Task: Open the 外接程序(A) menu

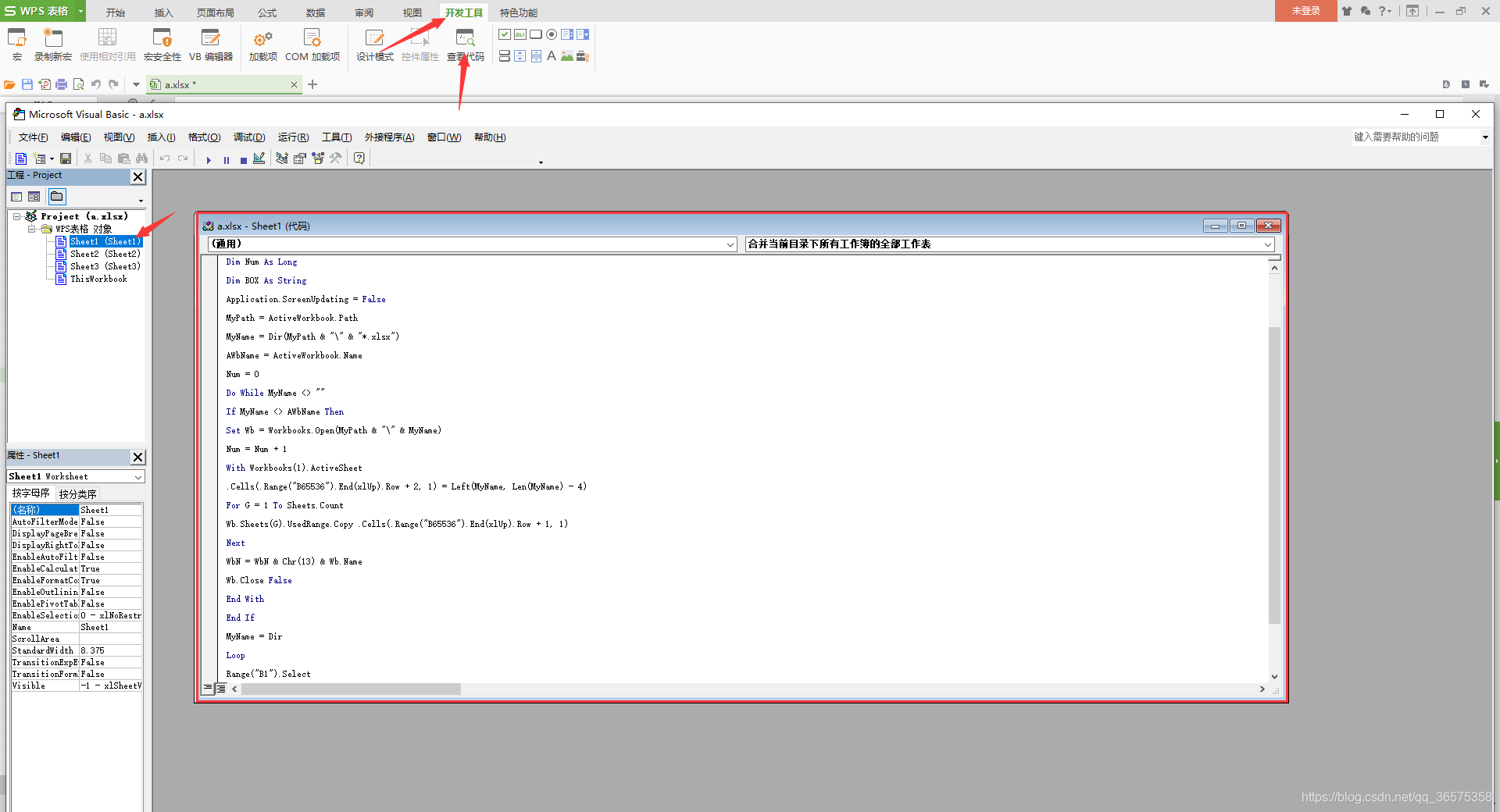Action: coord(389,137)
